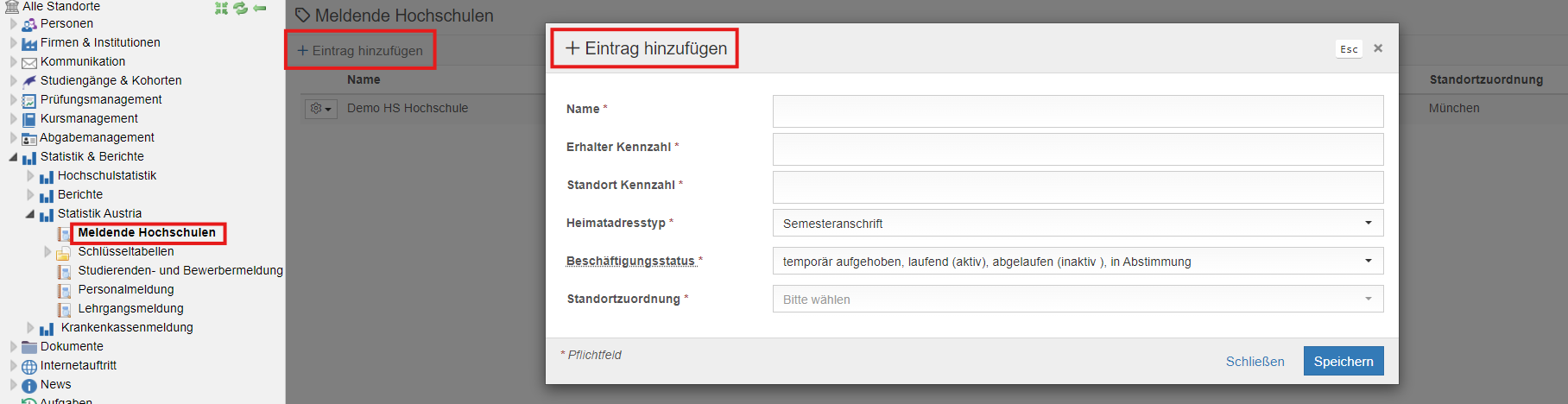Collapse the Statistik Austria tree node
This screenshot has height=404, width=1568.
tap(30, 213)
